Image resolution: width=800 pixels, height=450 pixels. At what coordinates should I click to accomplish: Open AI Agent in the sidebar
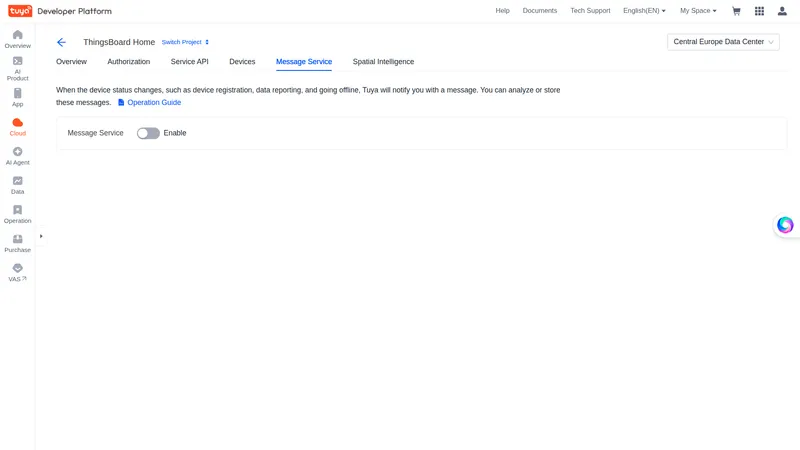[17, 156]
